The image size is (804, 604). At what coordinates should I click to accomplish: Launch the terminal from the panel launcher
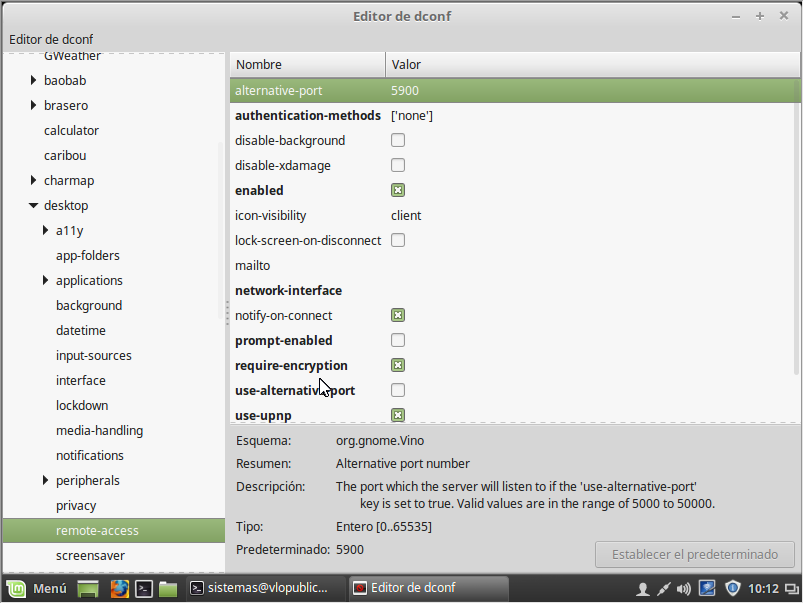coord(144,588)
